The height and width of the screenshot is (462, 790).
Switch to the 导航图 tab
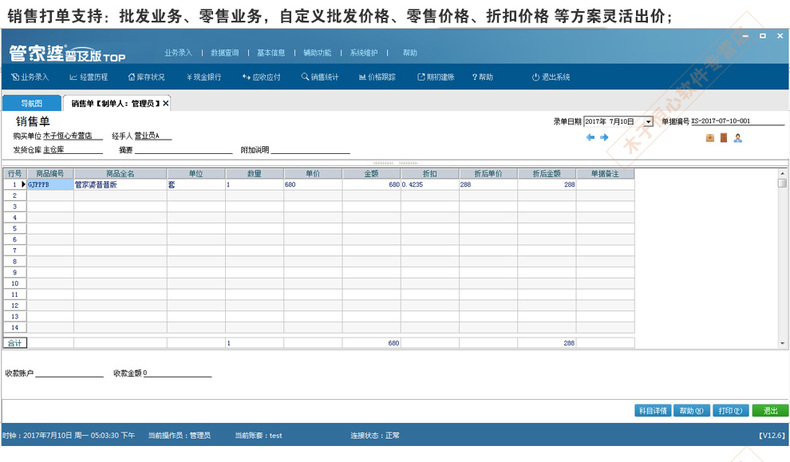(x=32, y=103)
